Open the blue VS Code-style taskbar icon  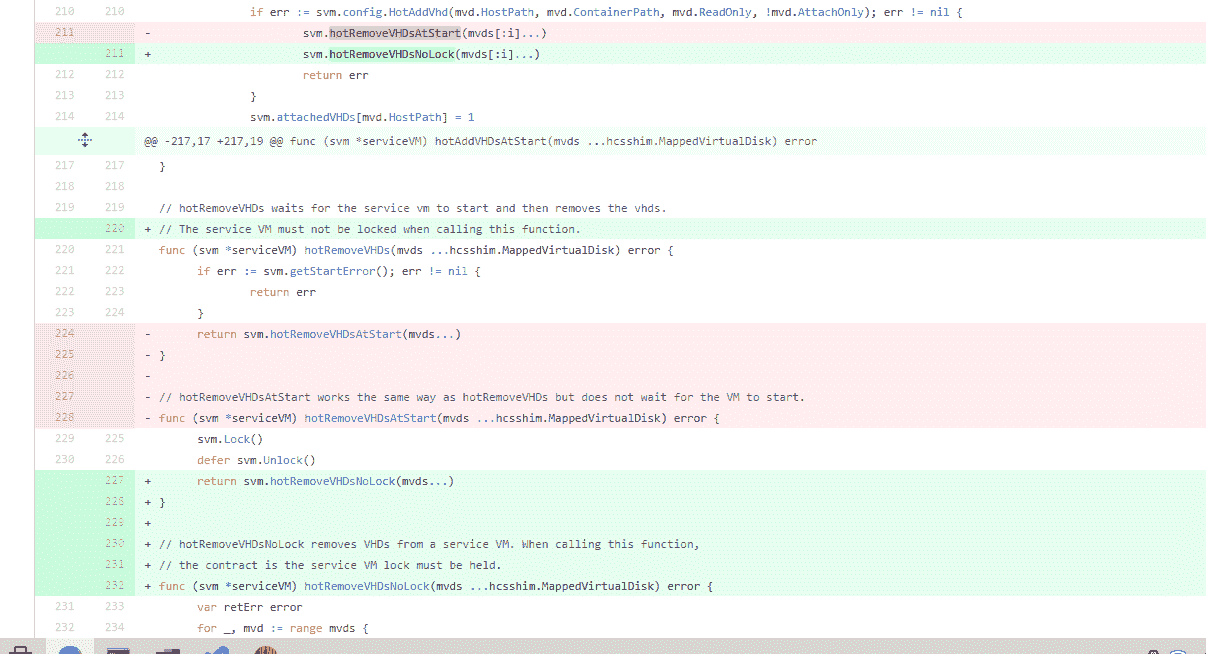217,650
